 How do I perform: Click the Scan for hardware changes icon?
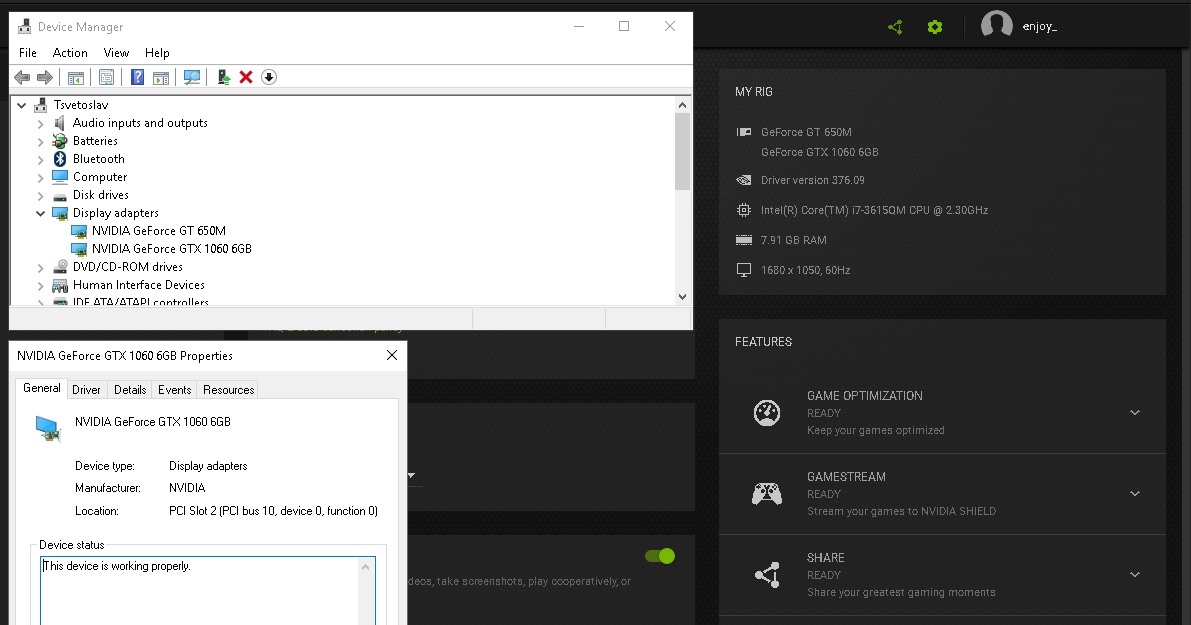pyautogui.click(x=192, y=77)
